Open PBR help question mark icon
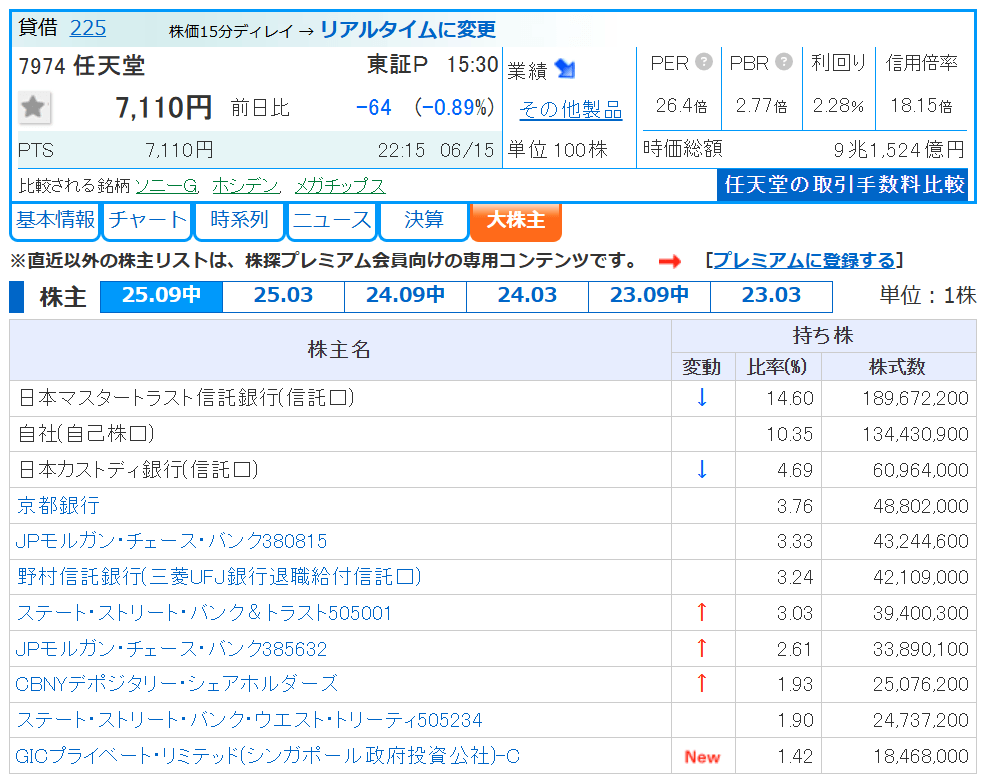The image size is (986, 780). click(x=784, y=62)
